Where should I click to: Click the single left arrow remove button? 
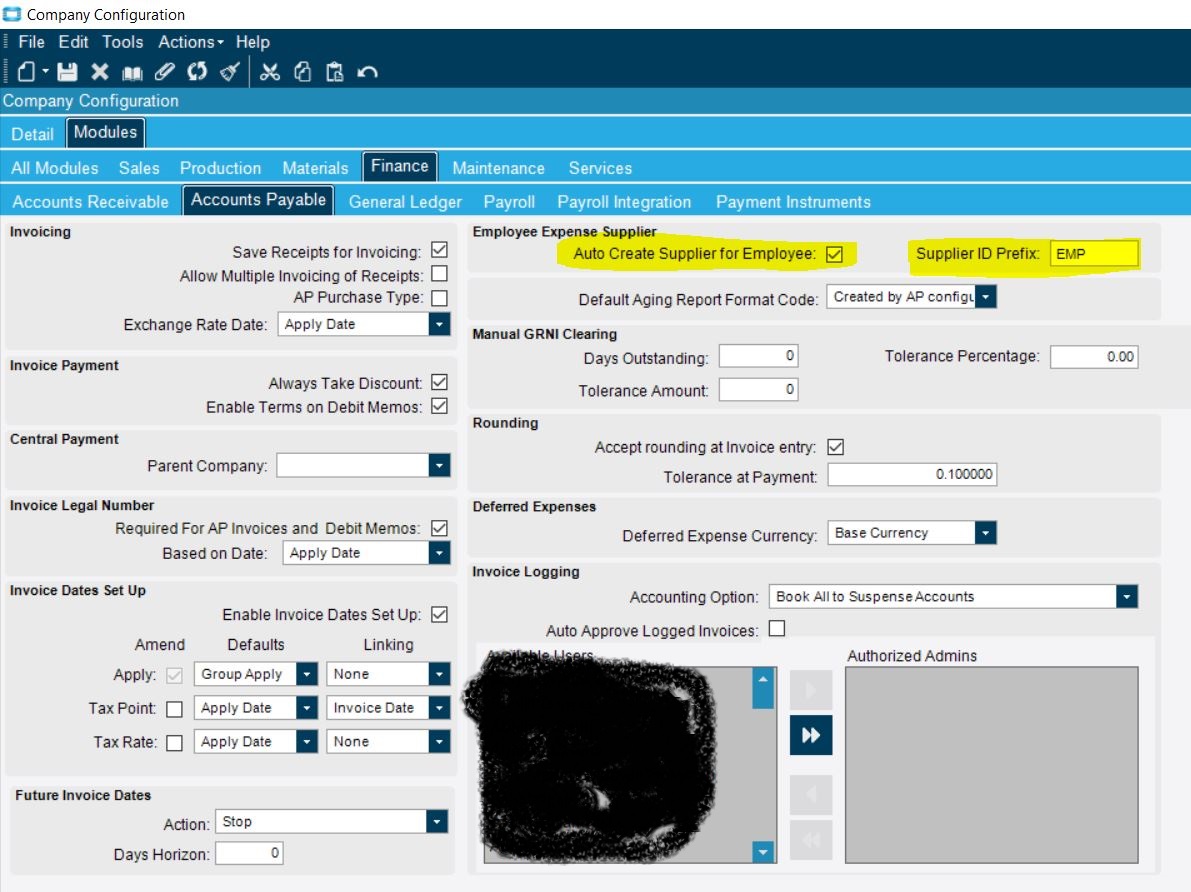click(x=810, y=795)
